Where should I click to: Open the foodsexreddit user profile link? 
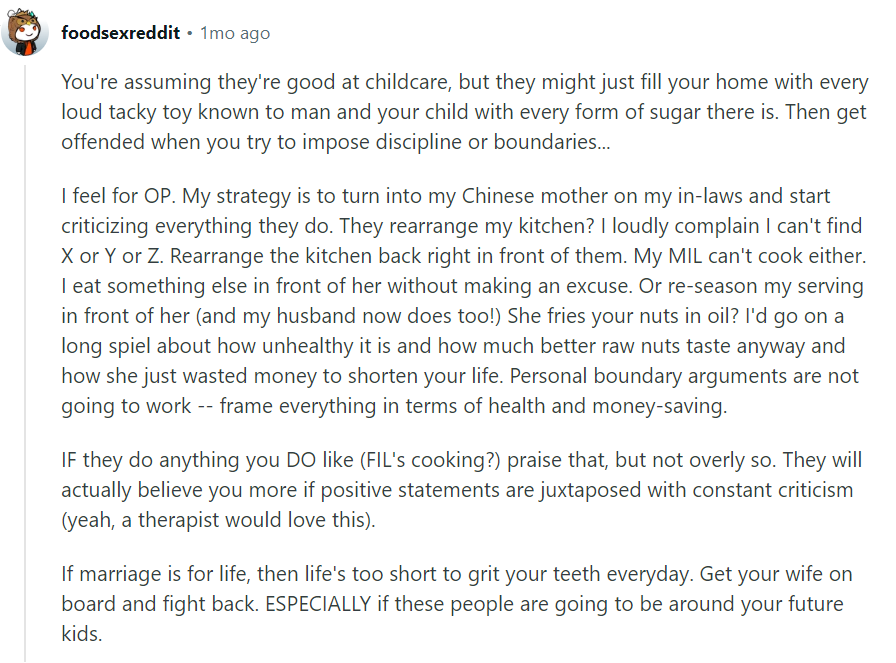[x=121, y=33]
